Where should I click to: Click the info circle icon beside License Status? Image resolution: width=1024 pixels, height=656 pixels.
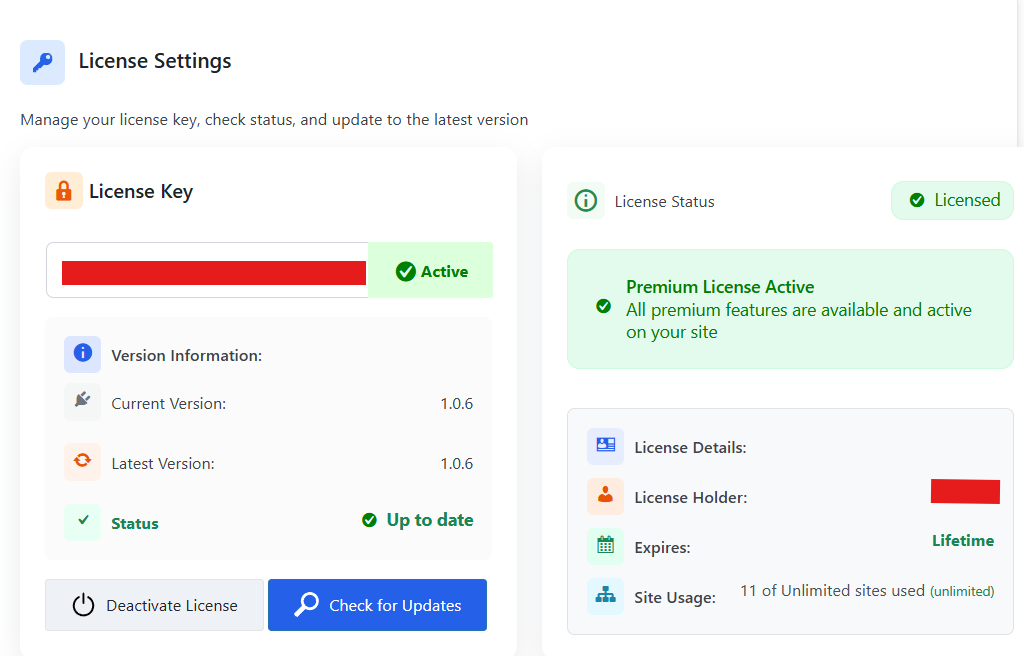pos(586,201)
